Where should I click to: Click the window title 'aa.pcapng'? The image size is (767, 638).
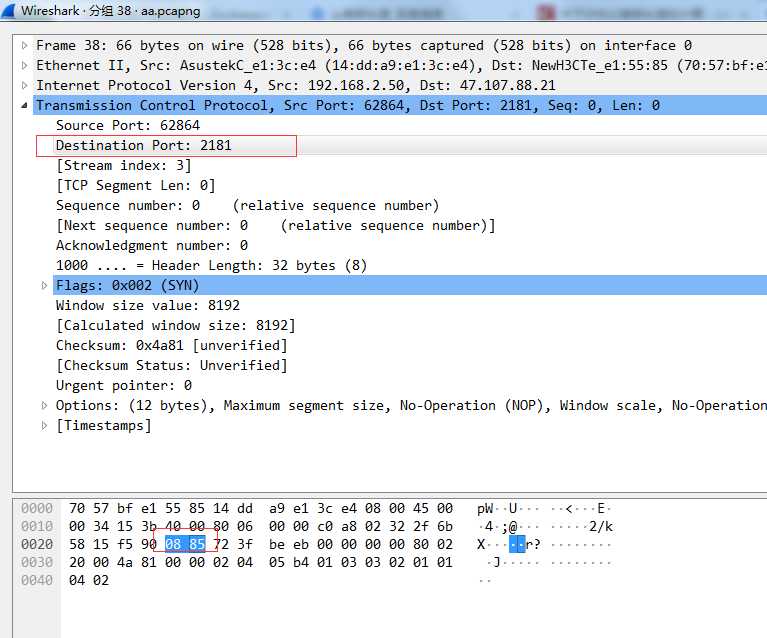[171, 10]
